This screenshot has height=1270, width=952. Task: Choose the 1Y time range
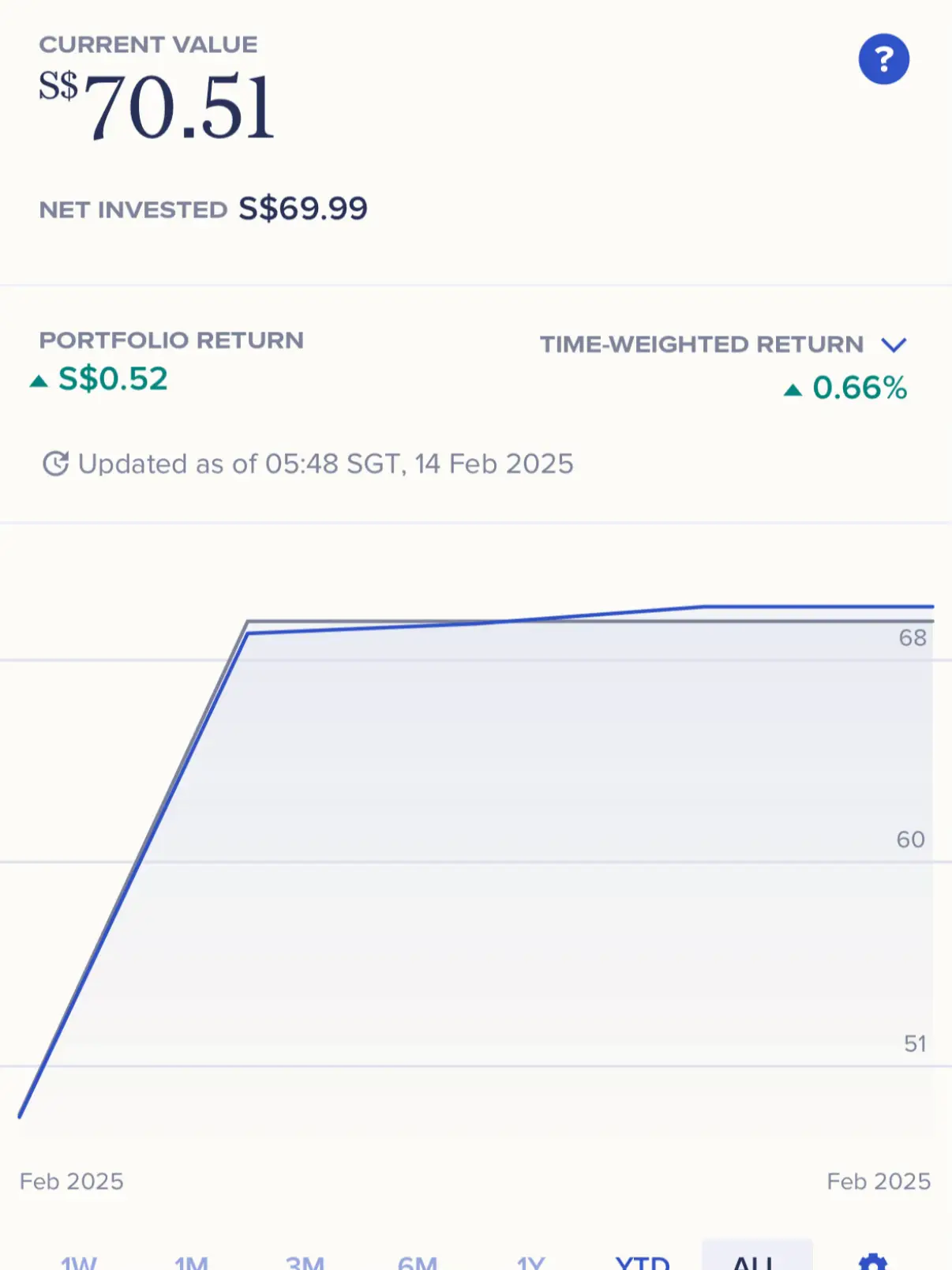point(530,1262)
